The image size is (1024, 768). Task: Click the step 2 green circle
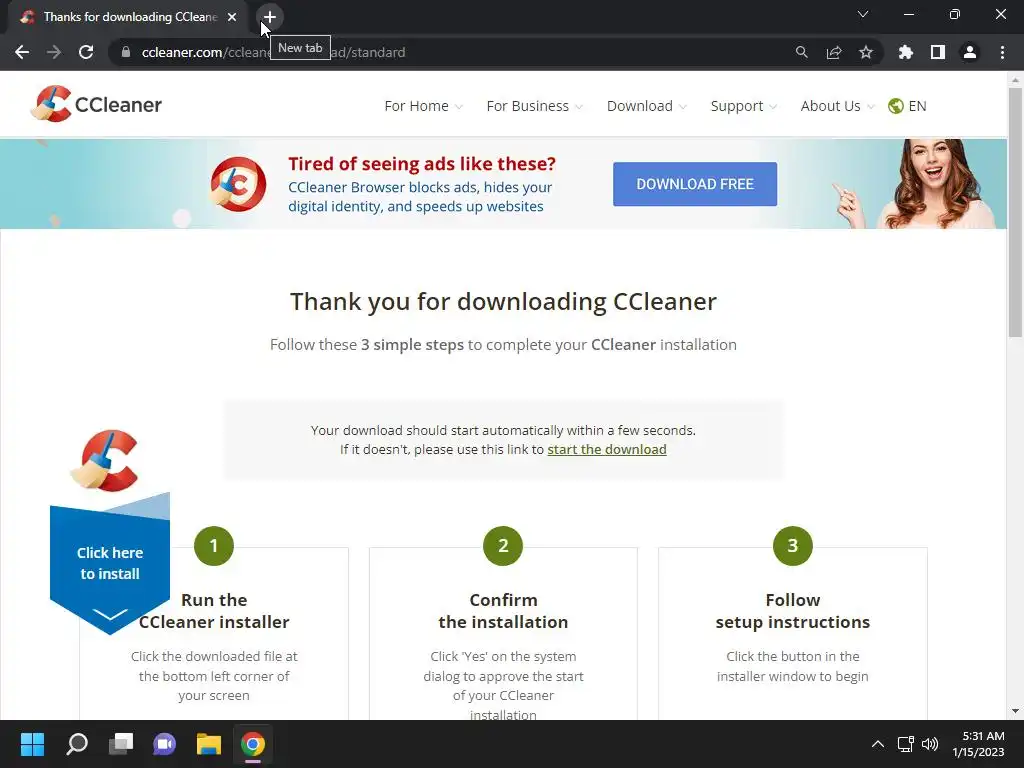coord(503,546)
